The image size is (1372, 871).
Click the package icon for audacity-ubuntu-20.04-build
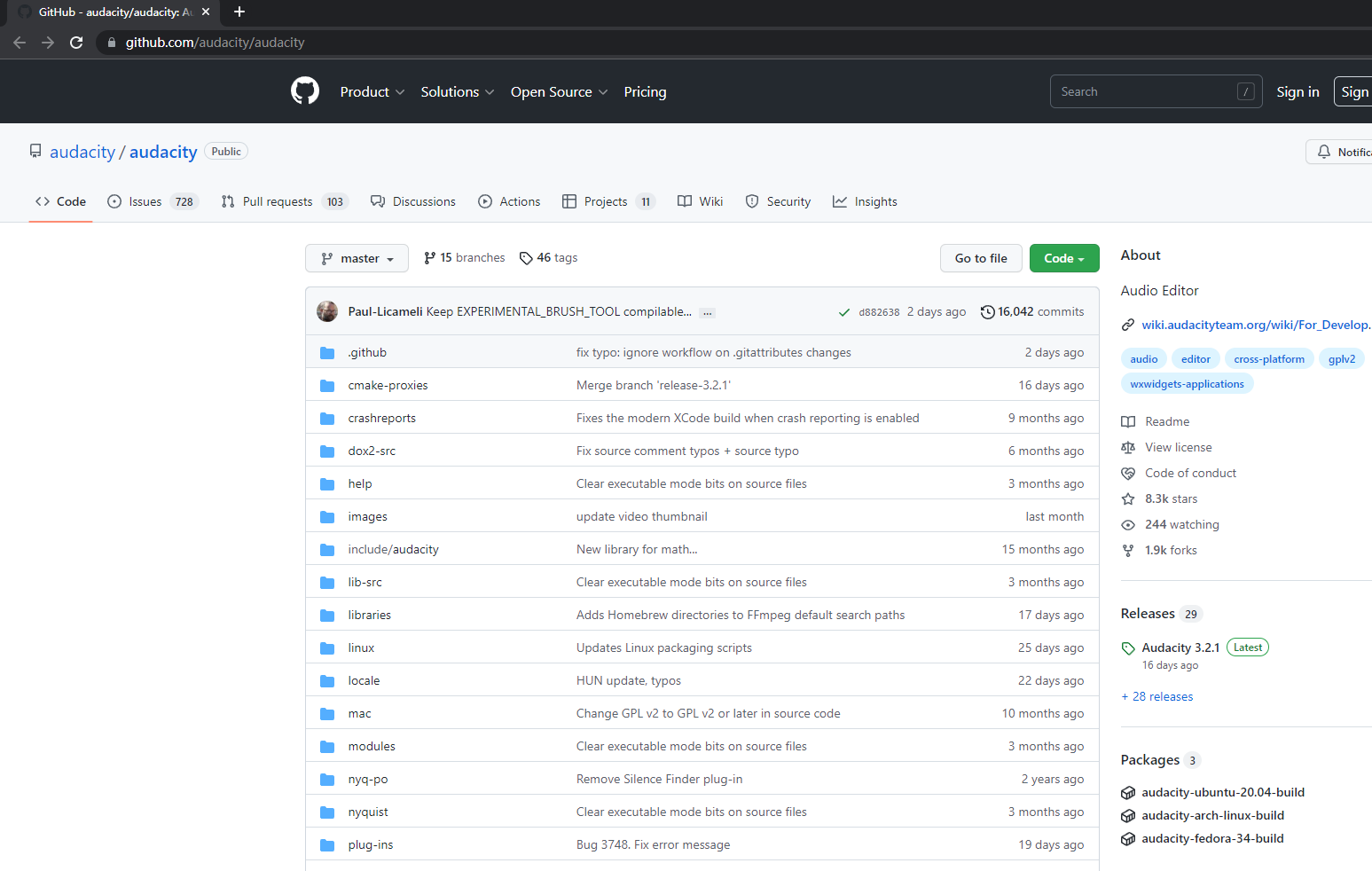point(1128,792)
